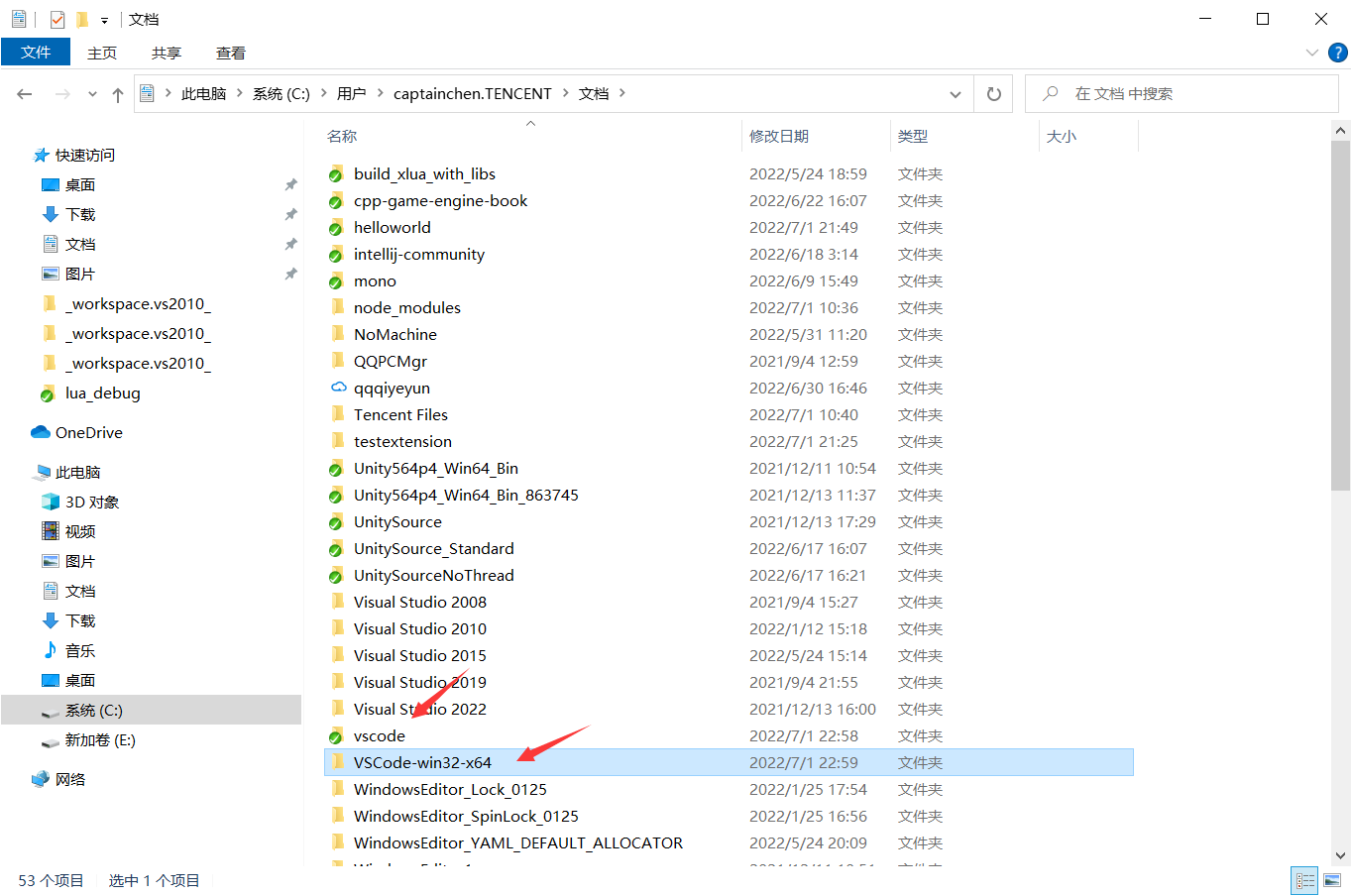Select the Unity564p4_Win64_Bin folder icon

pos(337,469)
